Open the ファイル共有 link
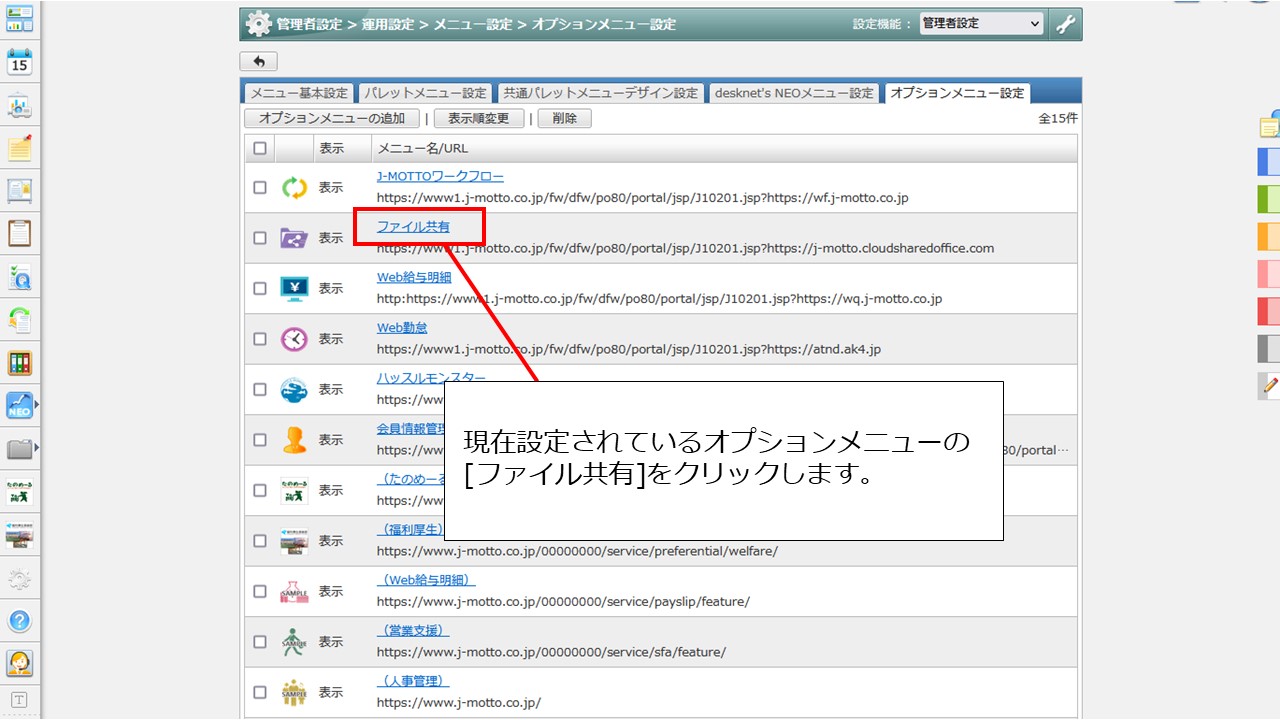The image size is (1280, 720). click(413, 227)
